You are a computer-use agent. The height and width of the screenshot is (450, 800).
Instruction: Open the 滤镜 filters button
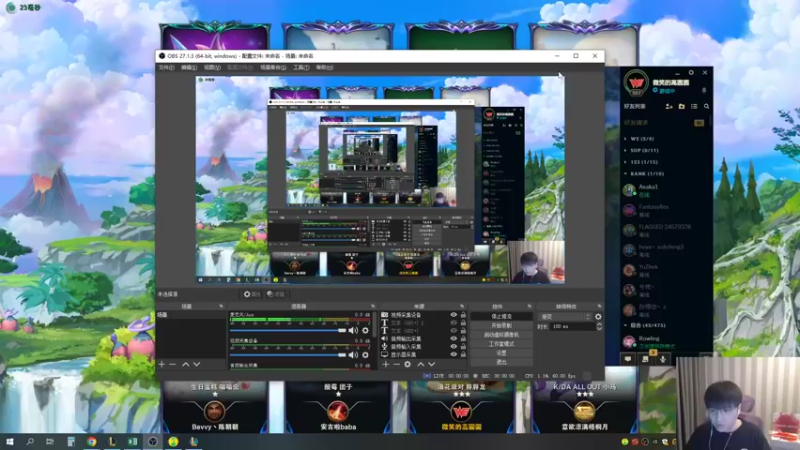click(276, 294)
